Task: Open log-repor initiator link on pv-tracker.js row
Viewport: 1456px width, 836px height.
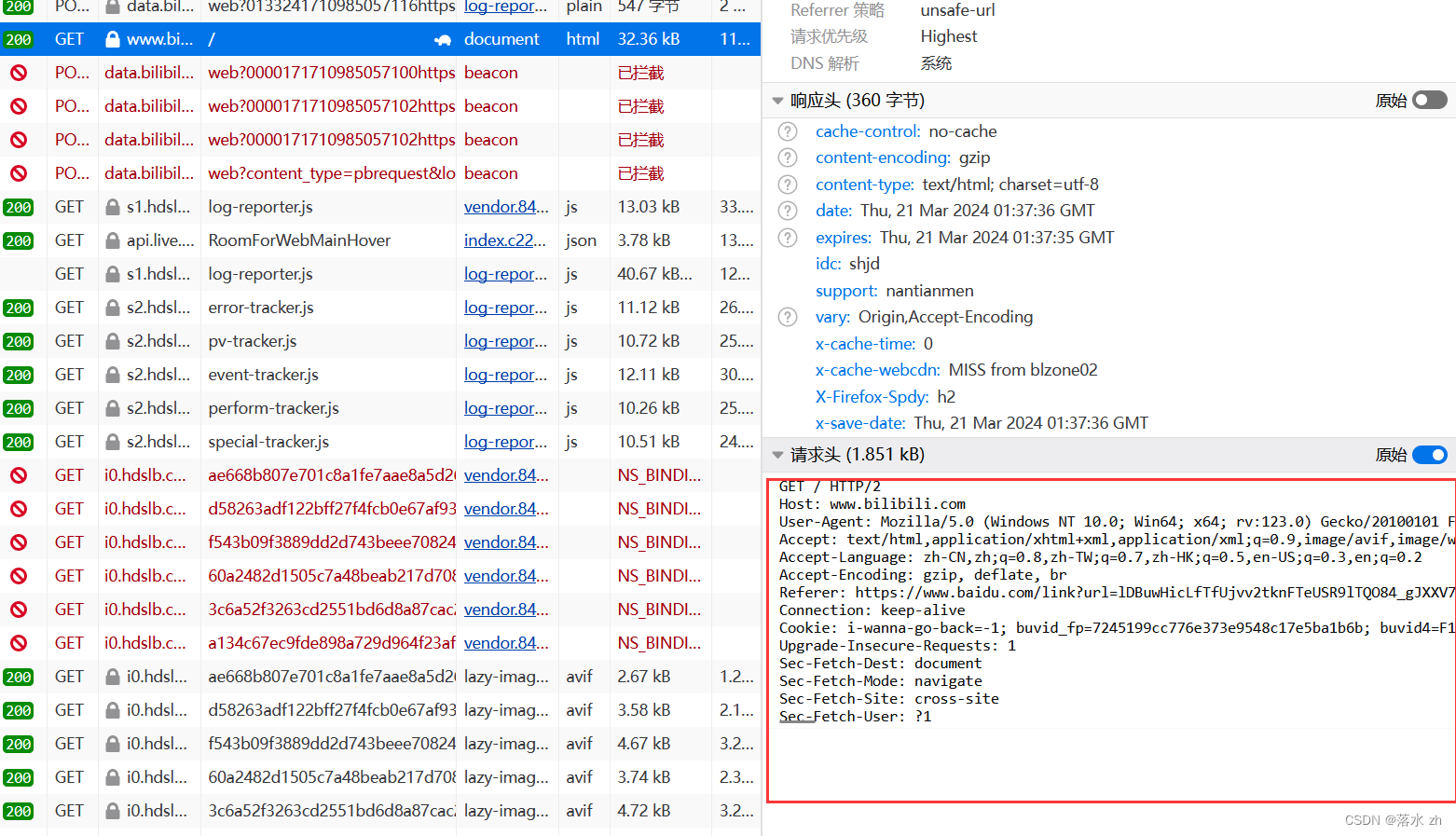Action: point(505,341)
